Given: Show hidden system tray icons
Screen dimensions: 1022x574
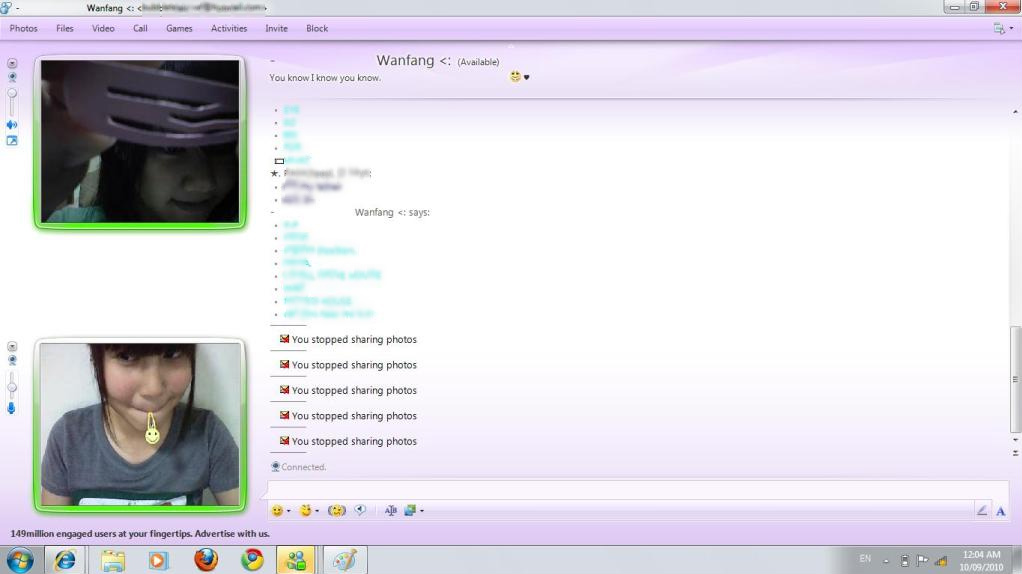Looking at the screenshot, I should (x=886, y=561).
